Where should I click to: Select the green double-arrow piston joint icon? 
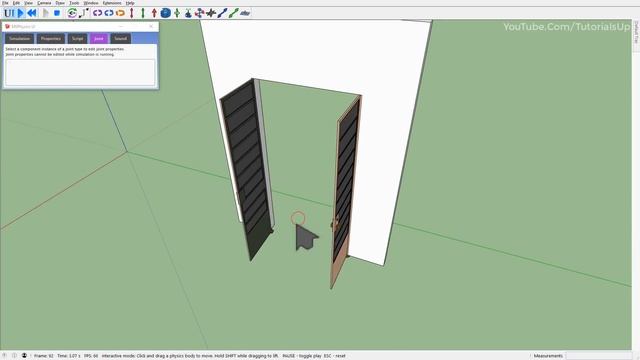(143, 13)
